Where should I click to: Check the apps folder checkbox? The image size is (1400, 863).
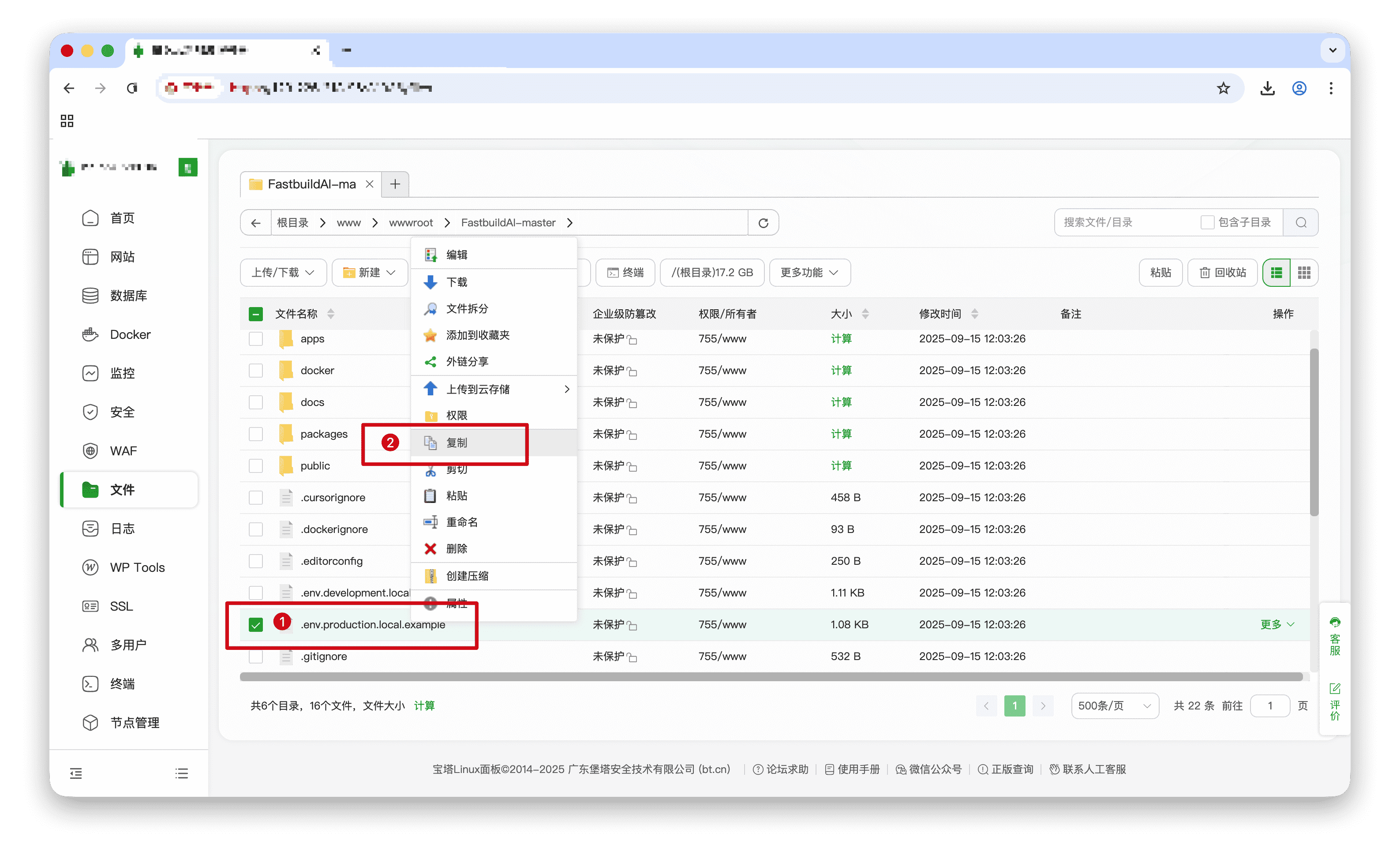[x=255, y=339]
